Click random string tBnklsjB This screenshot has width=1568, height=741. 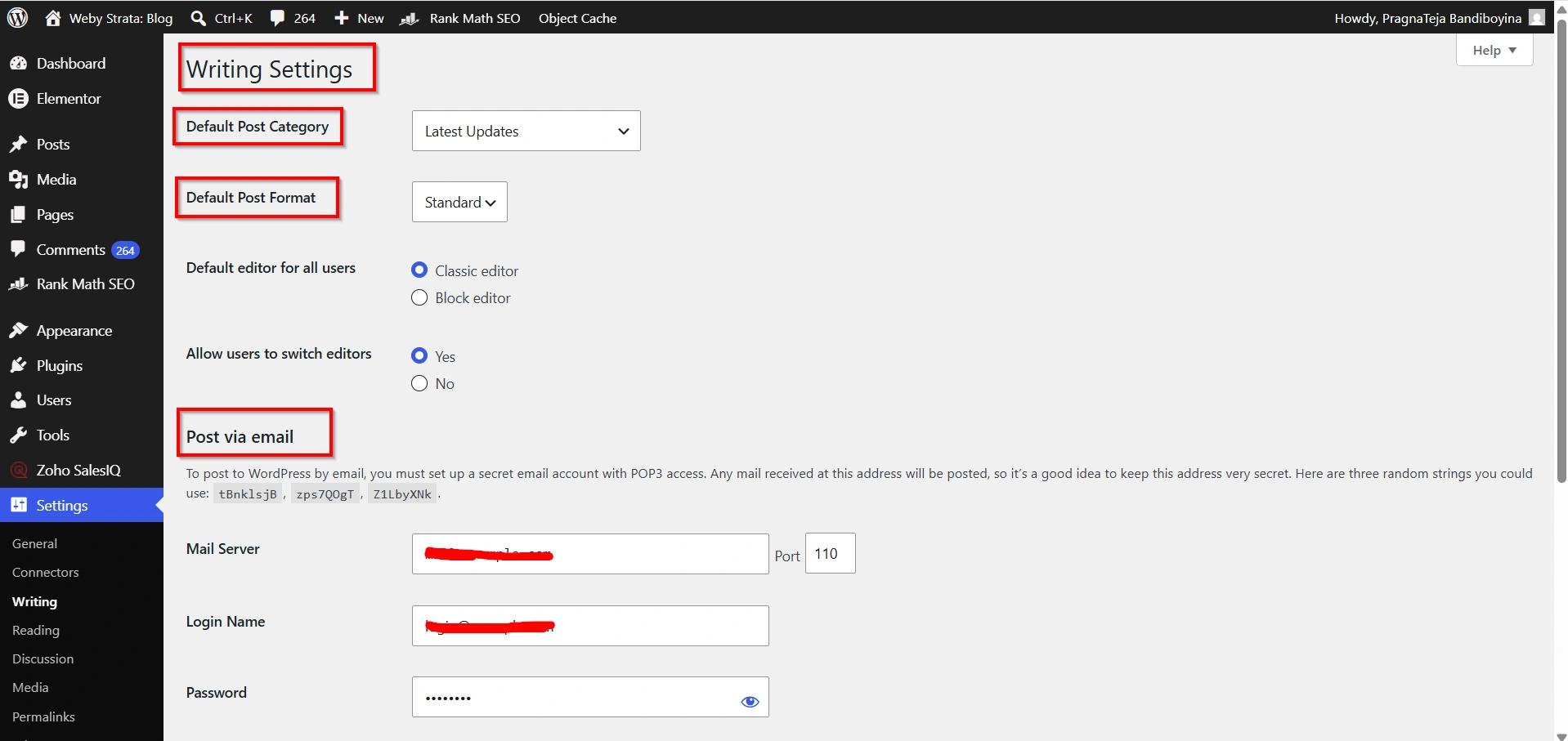(x=248, y=494)
